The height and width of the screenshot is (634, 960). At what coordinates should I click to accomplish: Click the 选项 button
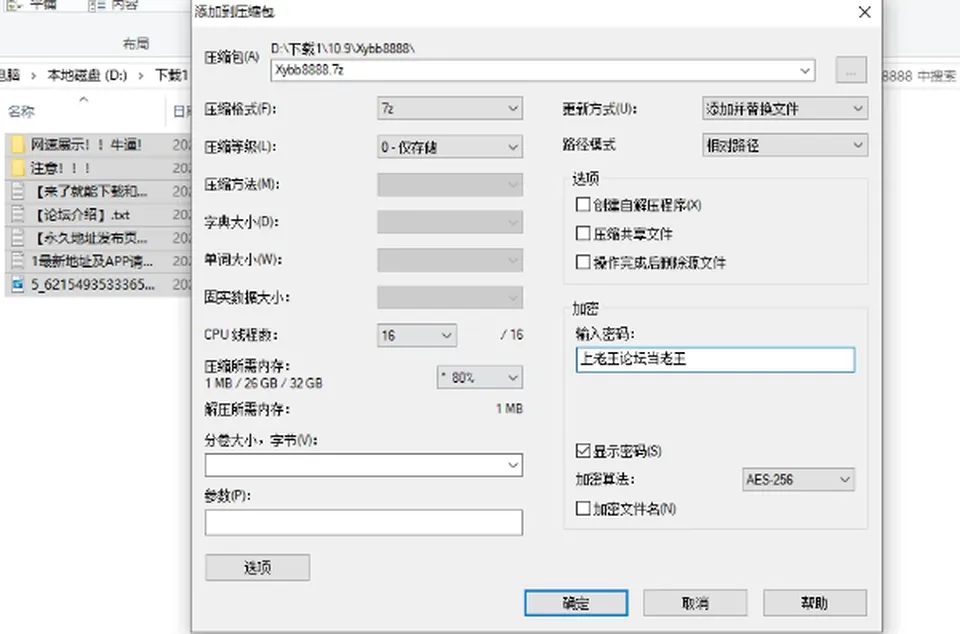point(257,568)
